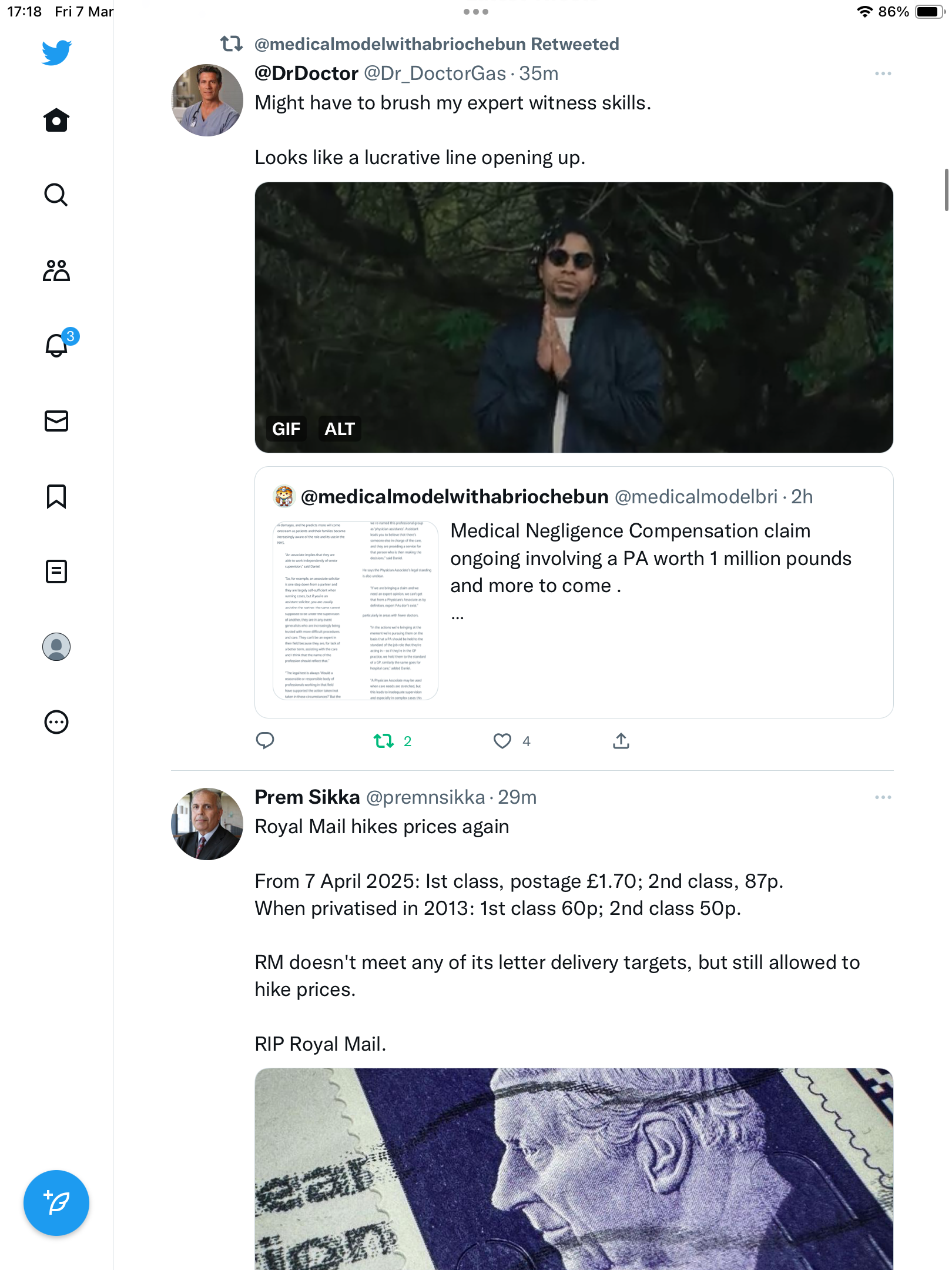Show ALT description of the GIF
952x1270 pixels.
[340, 429]
